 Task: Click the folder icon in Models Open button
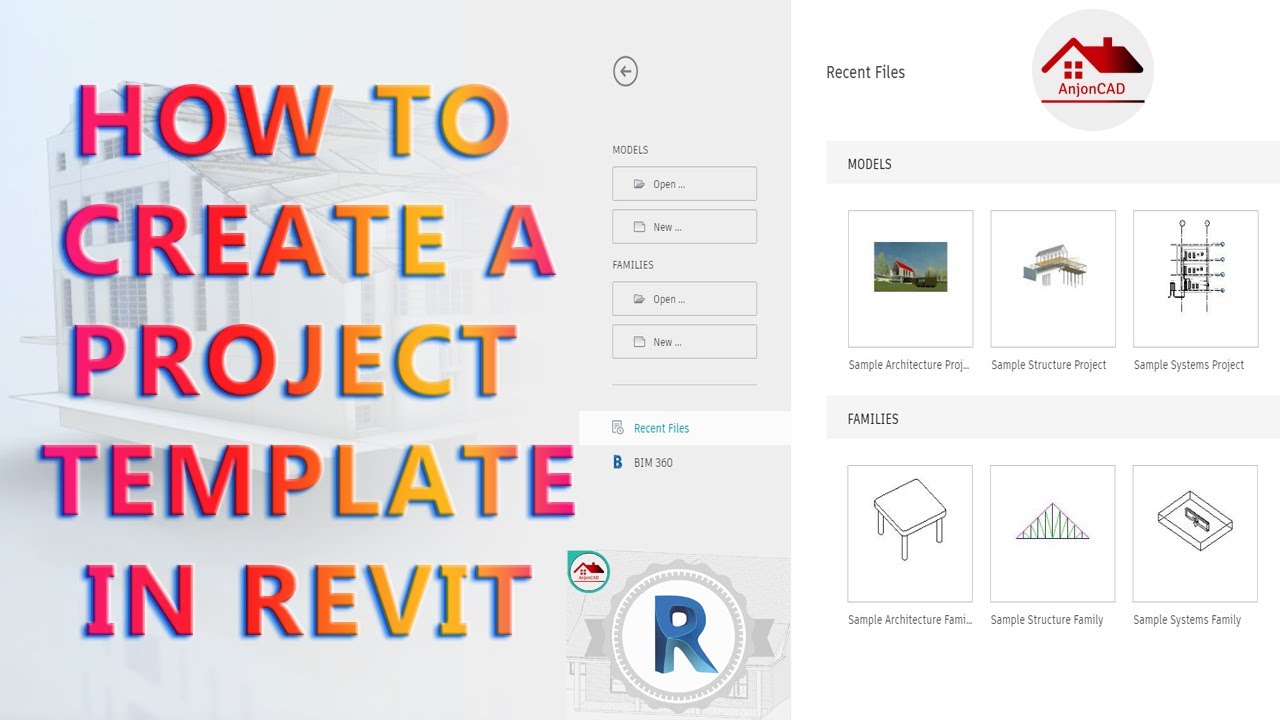[640, 184]
